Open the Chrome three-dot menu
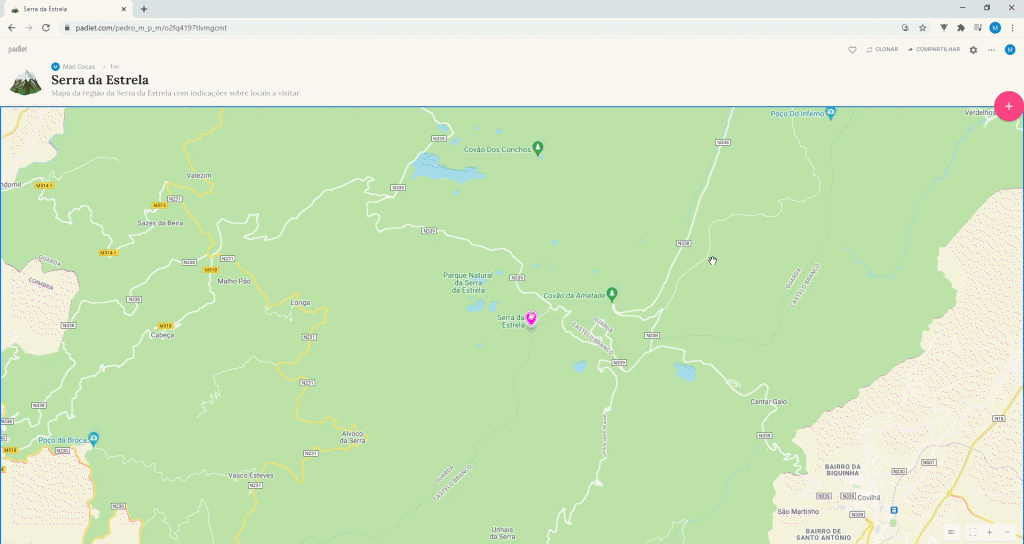The height and width of the screenshot is (544, 1024). (x=1013, y=28)
